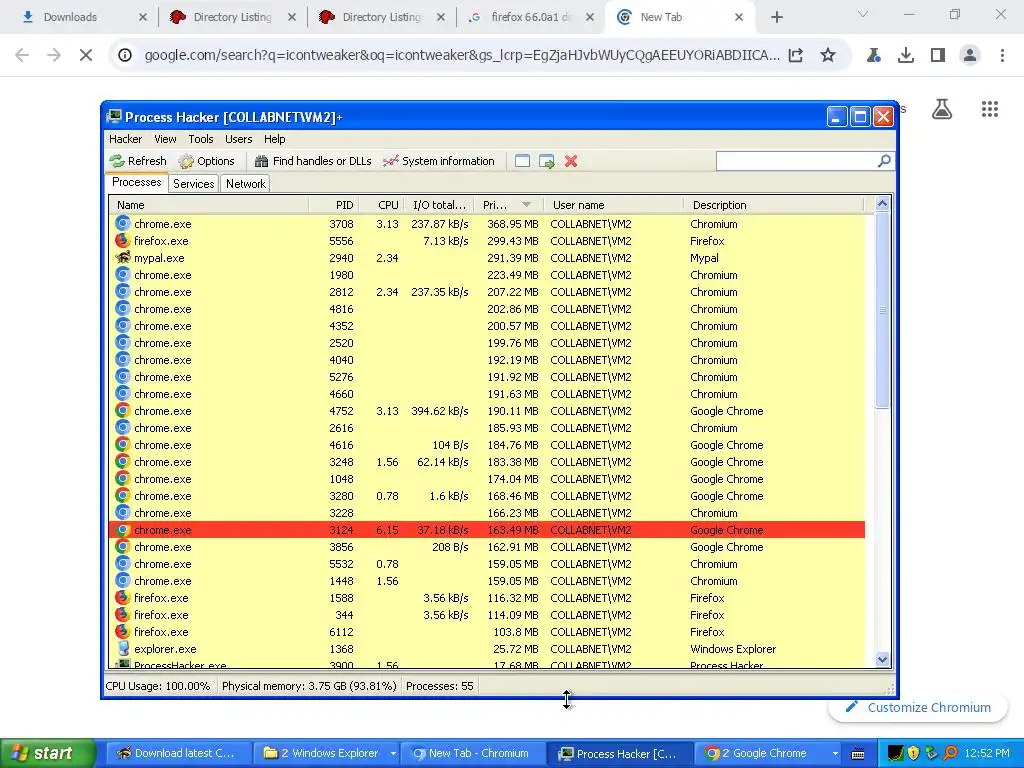Screen dimensions: 1024x768
Task: Open the Windows start menu
Action: click(x=46, y=753)
